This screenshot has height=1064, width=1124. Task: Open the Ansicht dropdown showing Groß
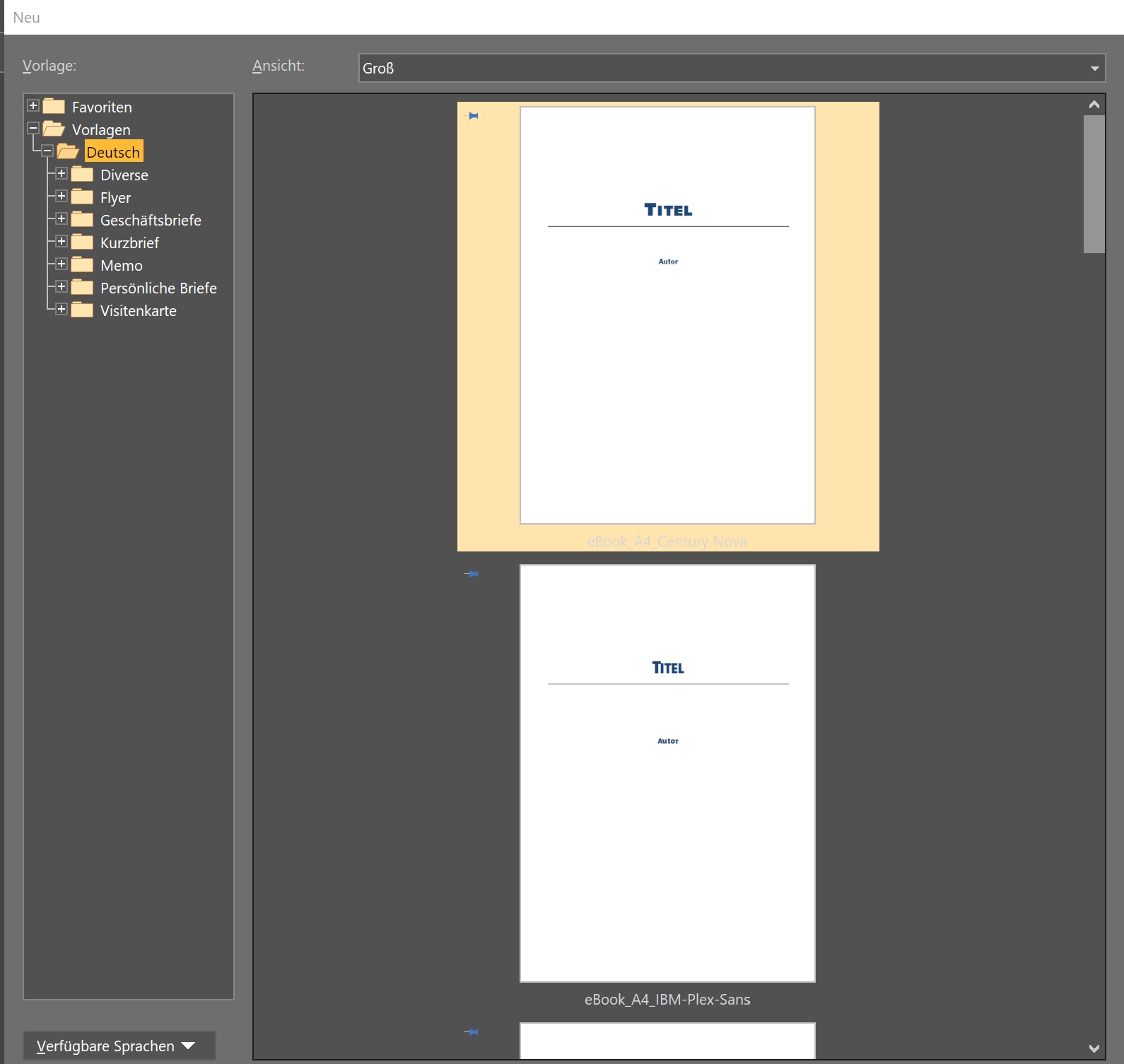732,68
